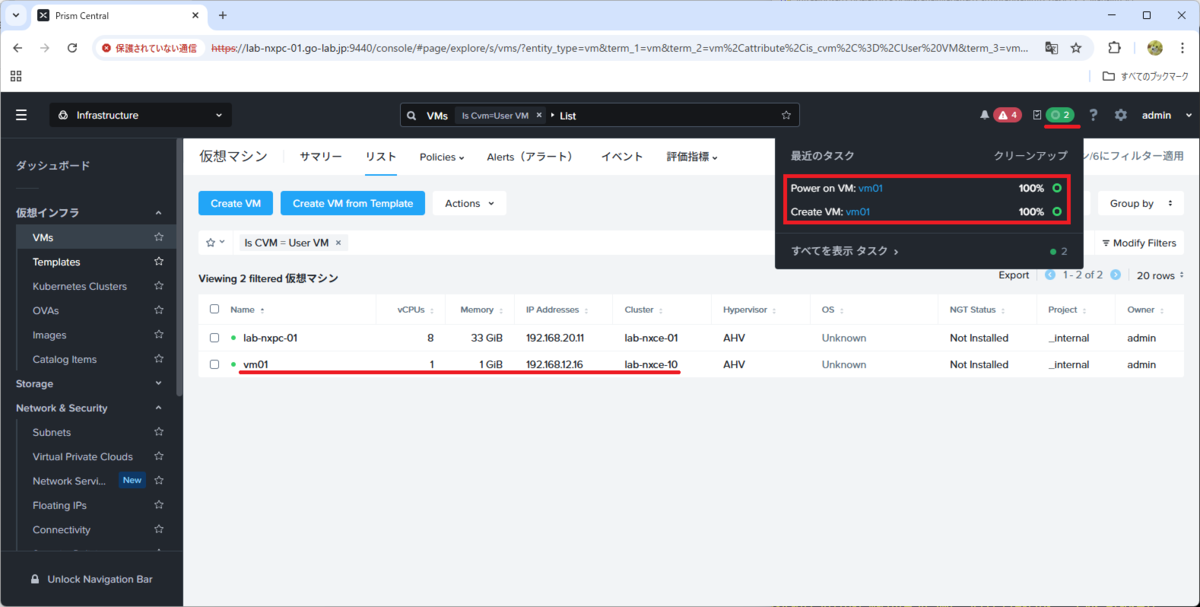Favorite Templates in the sidebar
Image resolution: width=1200 pixels, height=607 pixels.
point(158,262)
